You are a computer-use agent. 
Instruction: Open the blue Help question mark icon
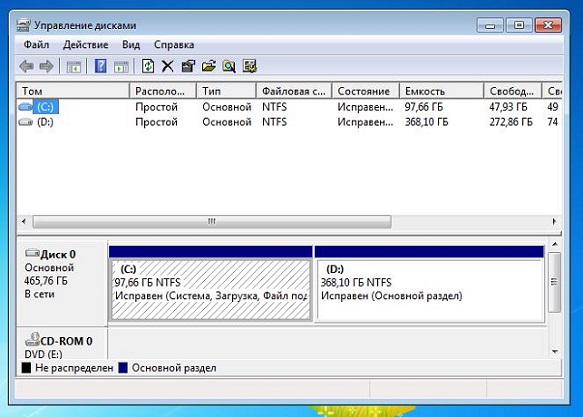click(100, 67)
